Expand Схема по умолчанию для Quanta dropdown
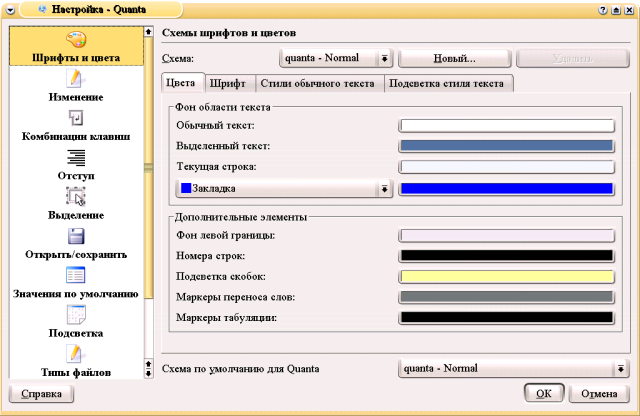 (513, 369)
